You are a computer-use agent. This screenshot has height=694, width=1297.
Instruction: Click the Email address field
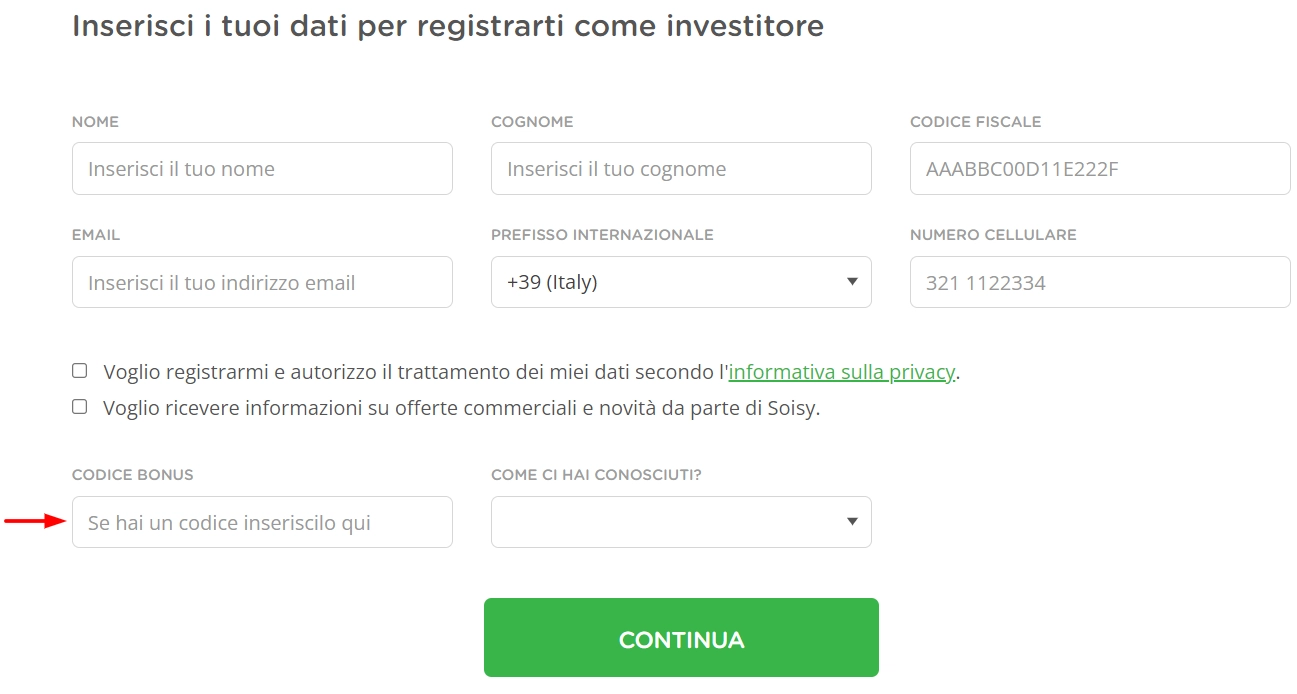[x=262, y=282]
